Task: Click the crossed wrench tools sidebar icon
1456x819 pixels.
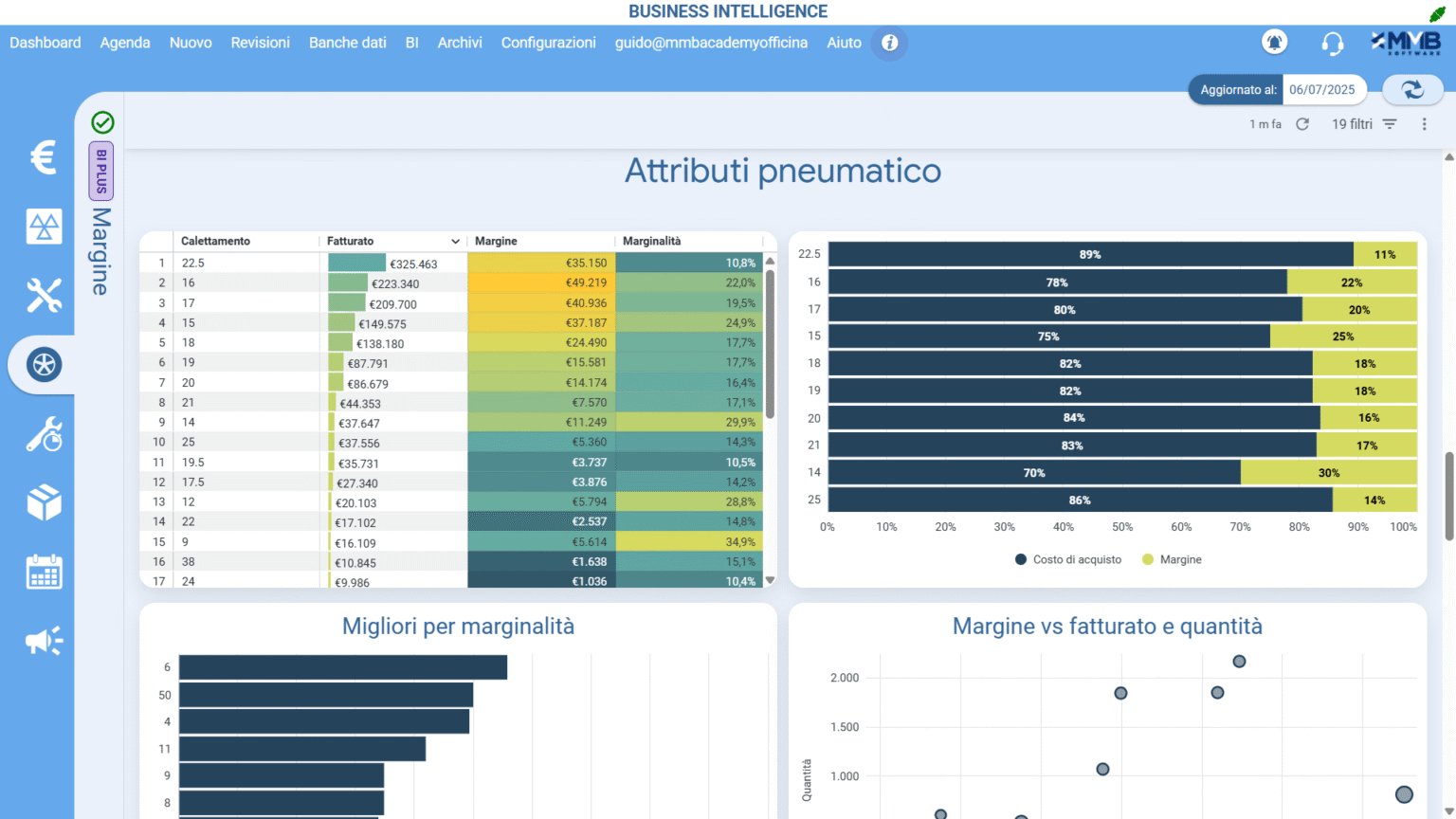Action: tap(44, 296)
